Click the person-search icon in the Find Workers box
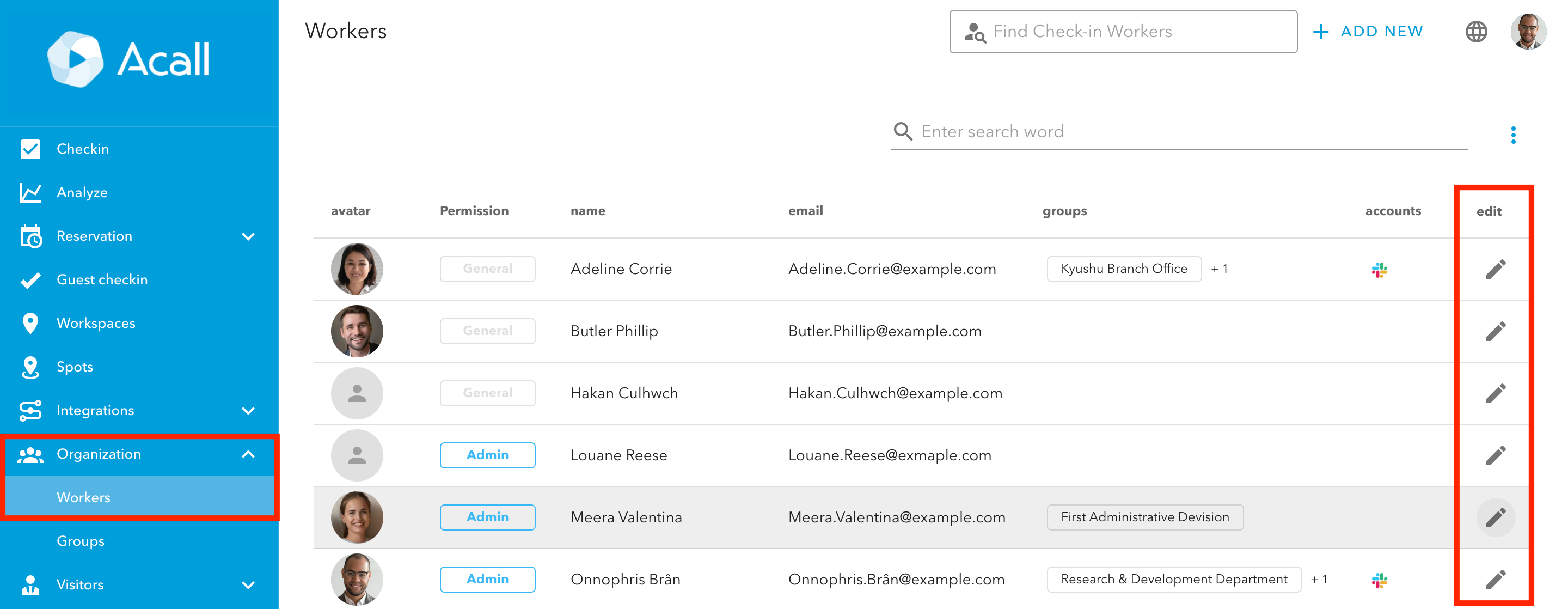The height and width of the screenshot is (609, 1568). pos(975,32)
